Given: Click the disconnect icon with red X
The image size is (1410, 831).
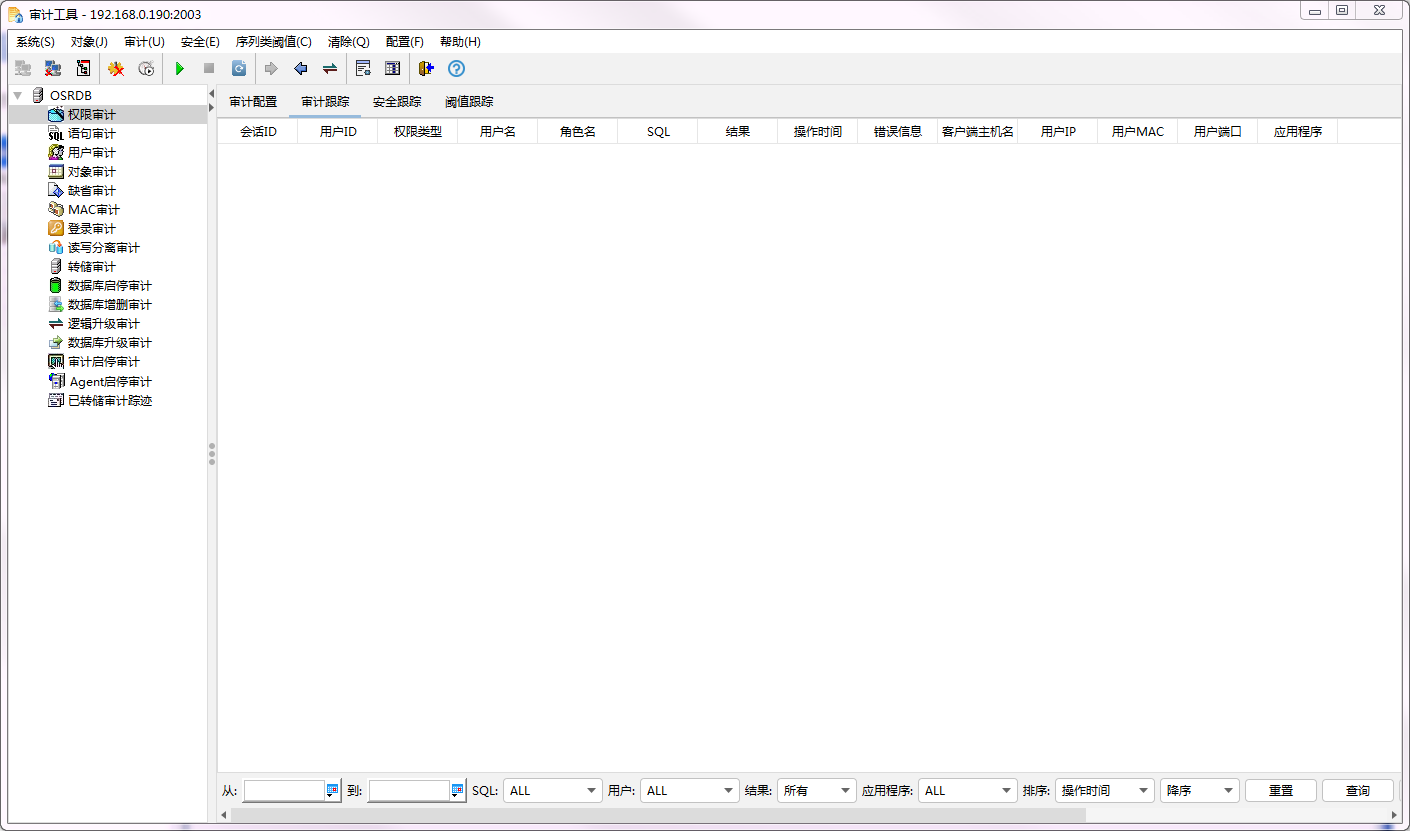Looking at the screenshot, I should pyautogui.click(x=53, y=69).
